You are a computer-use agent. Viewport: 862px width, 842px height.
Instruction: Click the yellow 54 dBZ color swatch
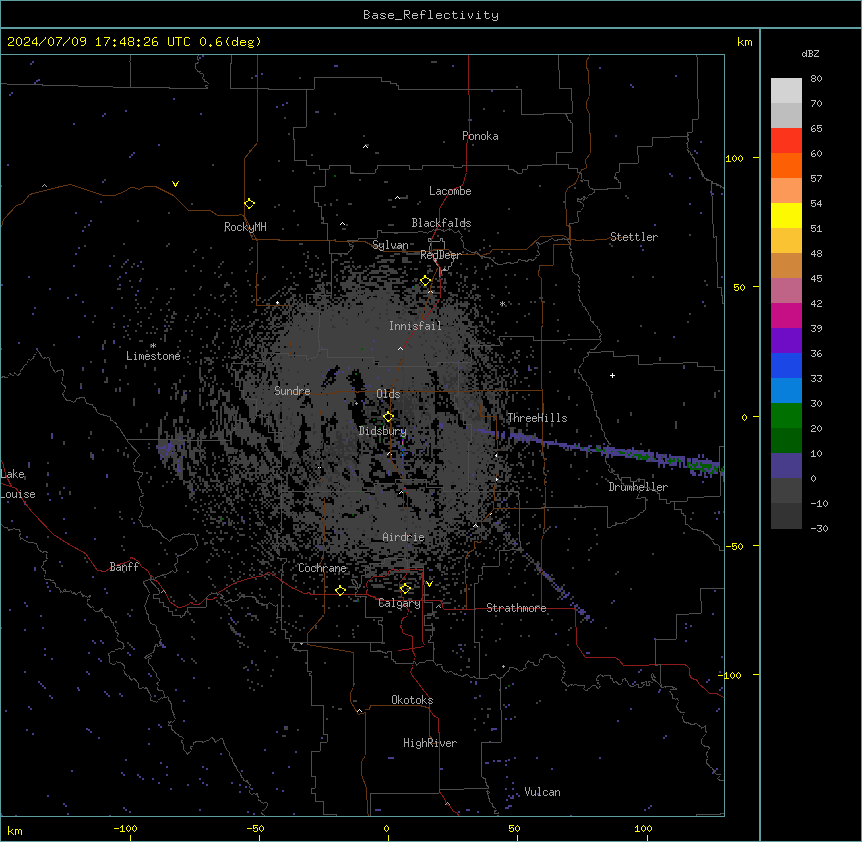coord(786,215)
